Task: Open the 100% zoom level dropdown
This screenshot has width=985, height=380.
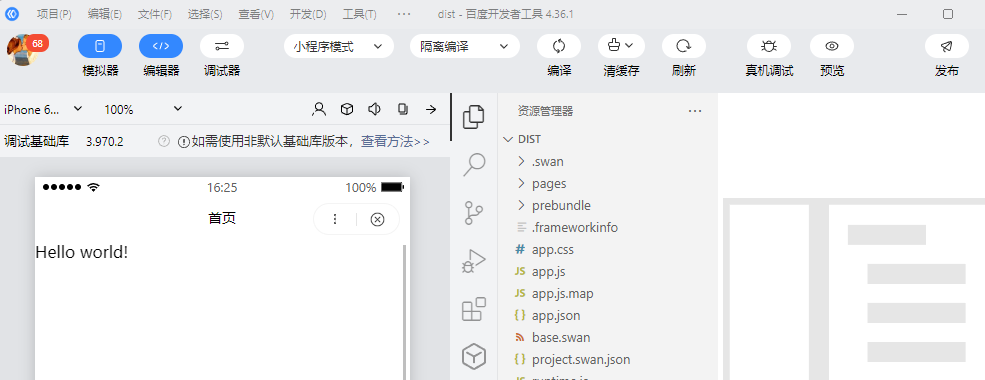Action: point(143,109)
